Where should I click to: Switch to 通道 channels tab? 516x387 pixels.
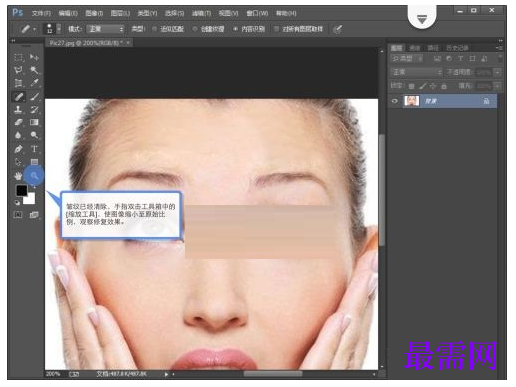tap(415, 48)
